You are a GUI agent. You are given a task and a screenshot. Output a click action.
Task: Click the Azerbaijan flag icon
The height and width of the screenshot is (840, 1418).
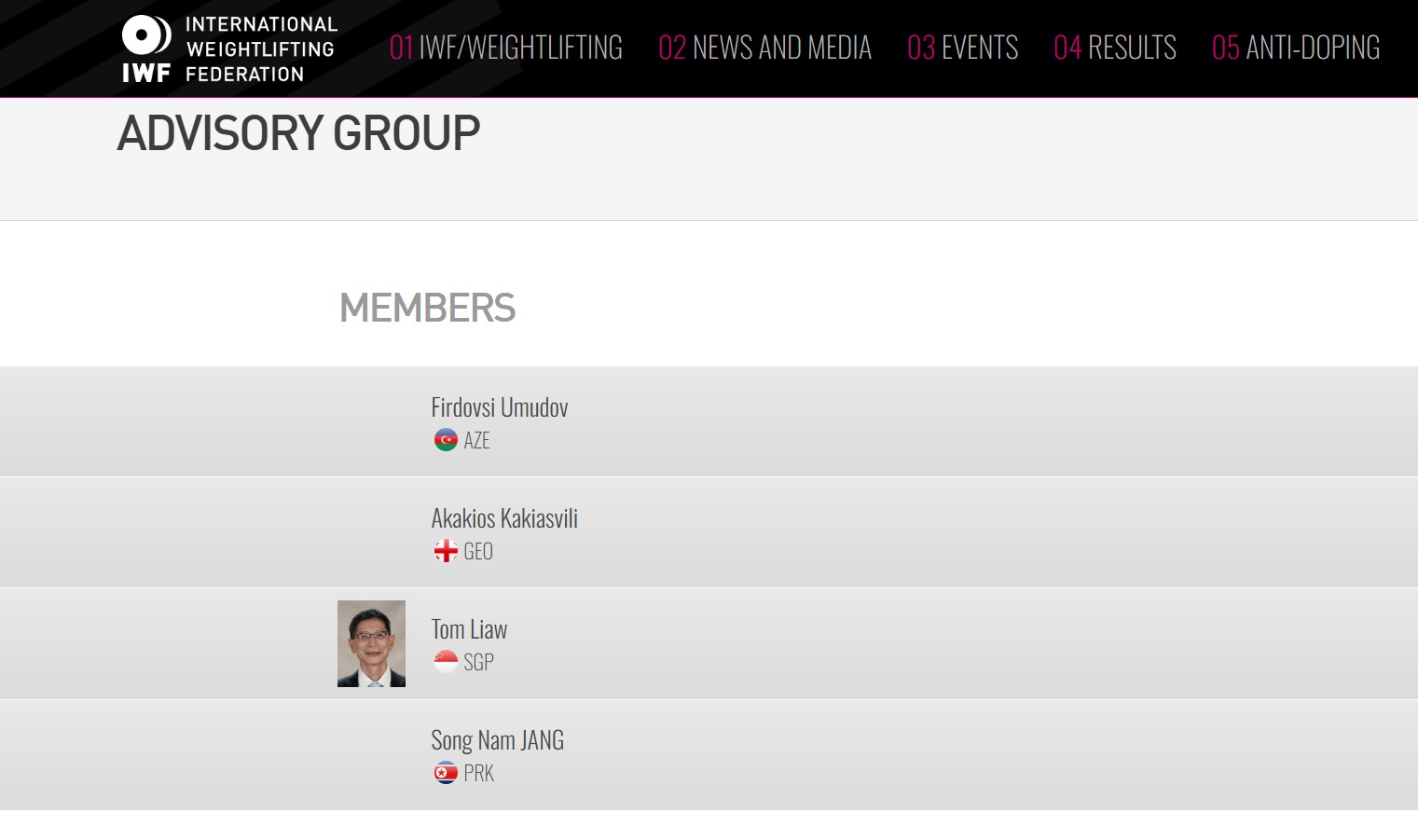click(x=446, y=440)
